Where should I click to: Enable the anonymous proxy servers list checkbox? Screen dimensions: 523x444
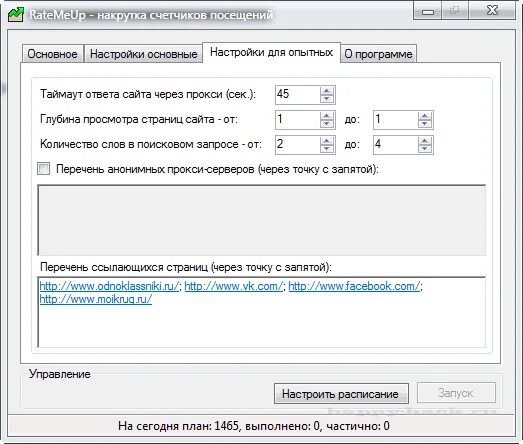(x=44, y=168)
